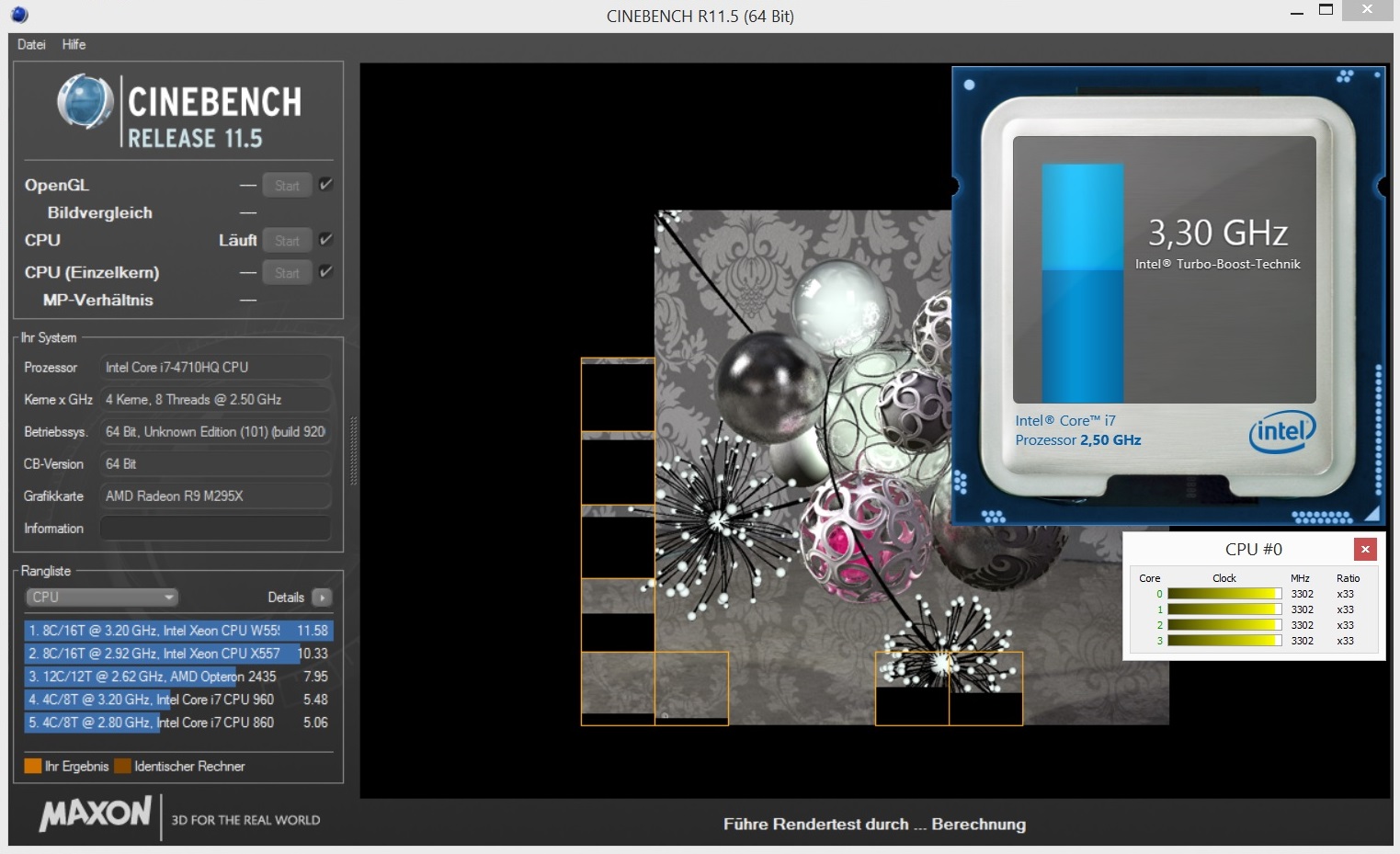
Task: Select ranking entry Core i7 CPU 860
Action: pyautogui.click(x=178, y=723)
